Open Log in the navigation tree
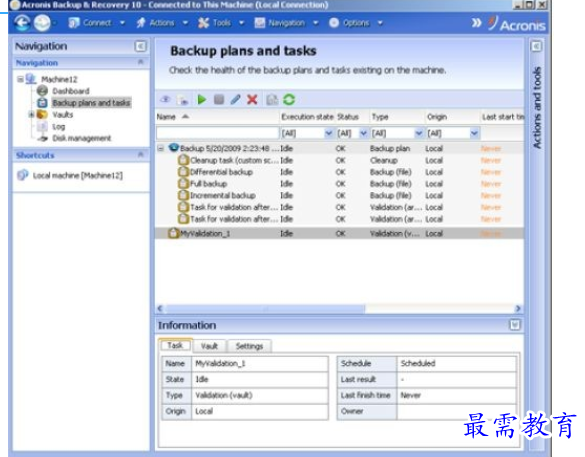The width and height of the screenshot is (585, 457). click(59, 126)
